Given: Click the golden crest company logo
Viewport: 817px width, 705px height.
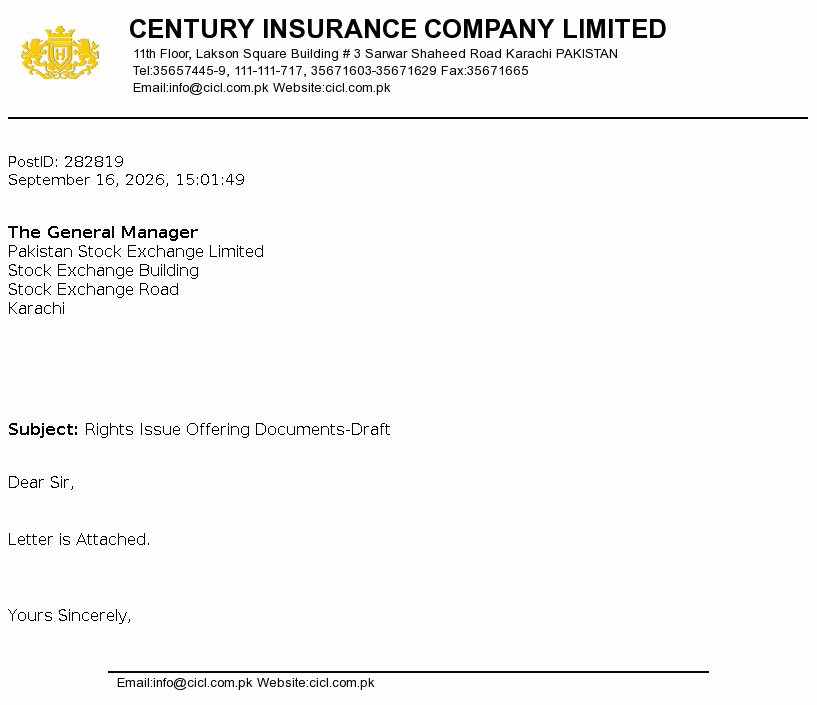Looking at the screenshot, I should [60, 53].
